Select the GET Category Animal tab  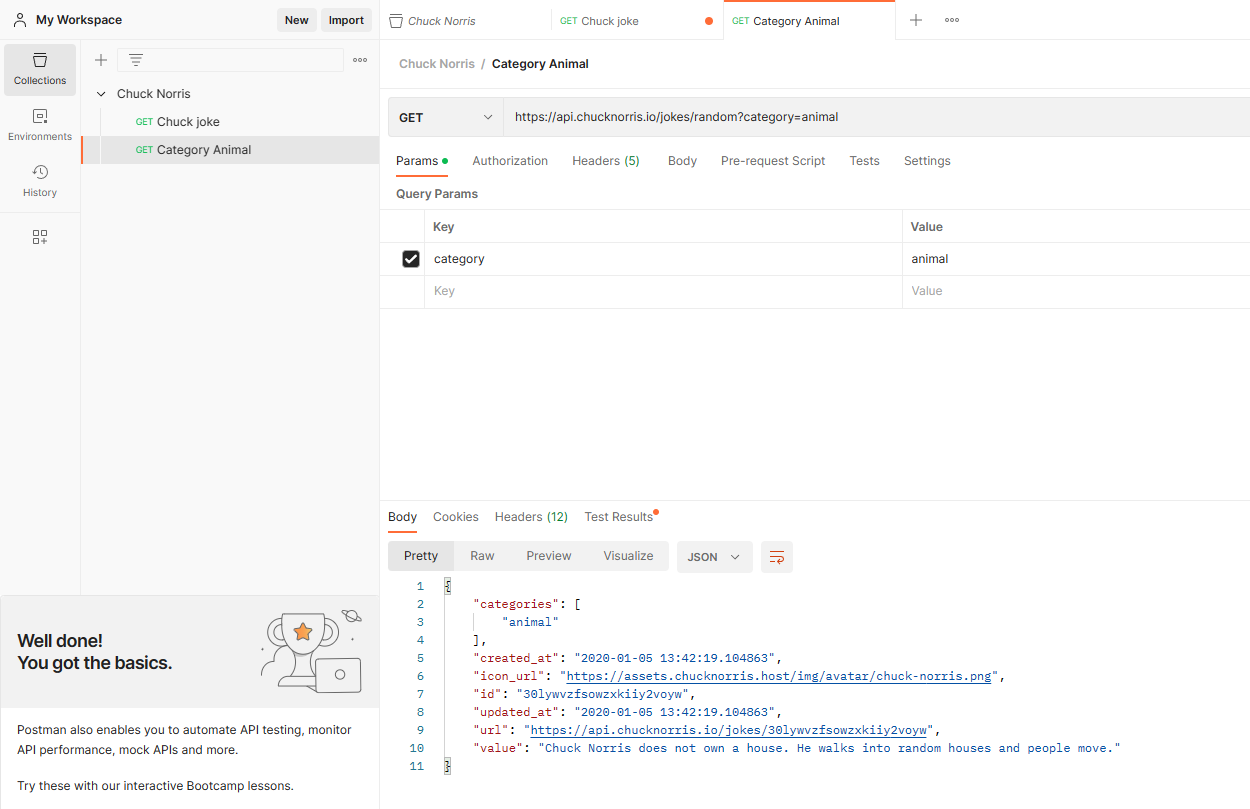pyautogui.click(x=809, y=21)
